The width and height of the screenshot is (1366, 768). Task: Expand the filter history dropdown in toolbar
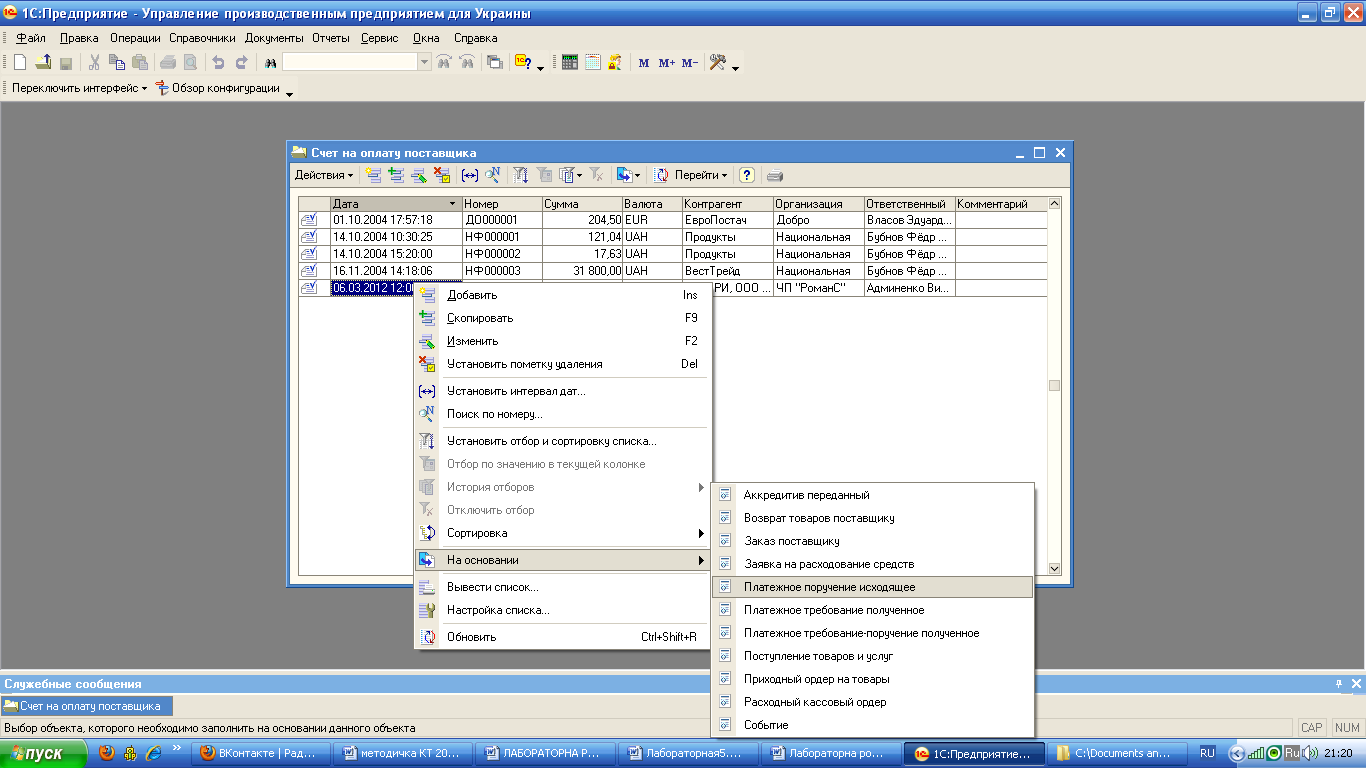579,175
